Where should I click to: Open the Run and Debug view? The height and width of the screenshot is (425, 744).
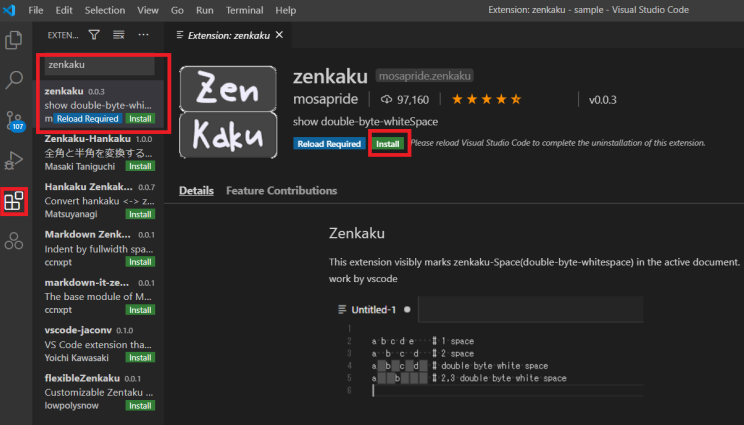13,160
